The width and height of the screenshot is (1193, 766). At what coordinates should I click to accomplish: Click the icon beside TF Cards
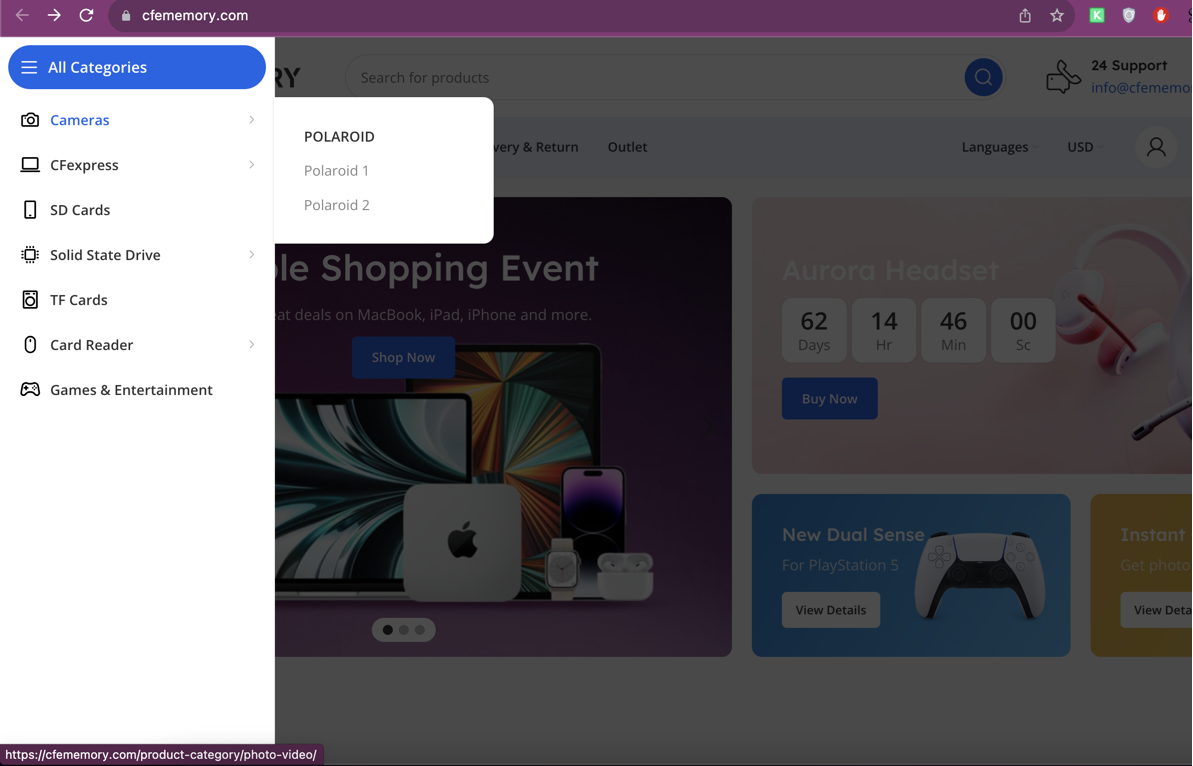coord(30,300)
